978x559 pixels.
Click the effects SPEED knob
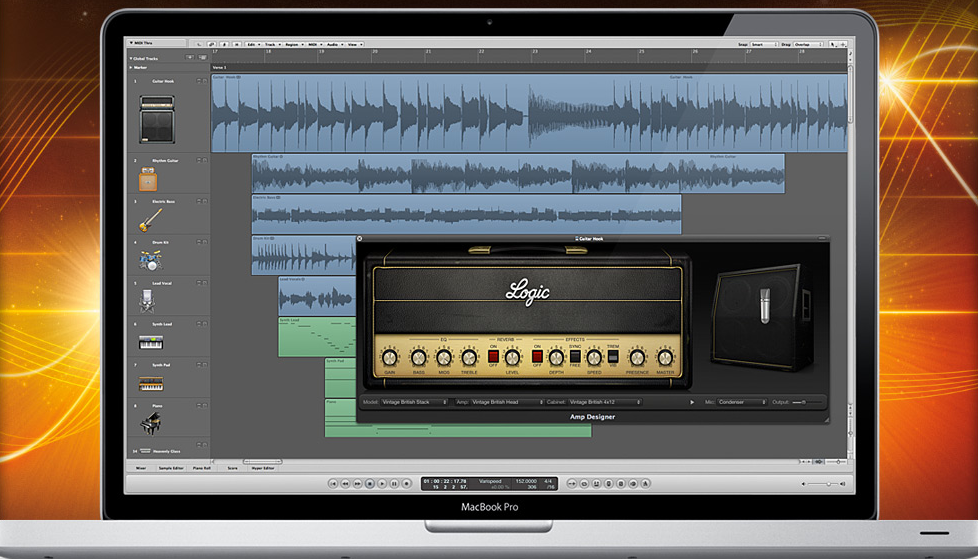[x=594, y=357]
